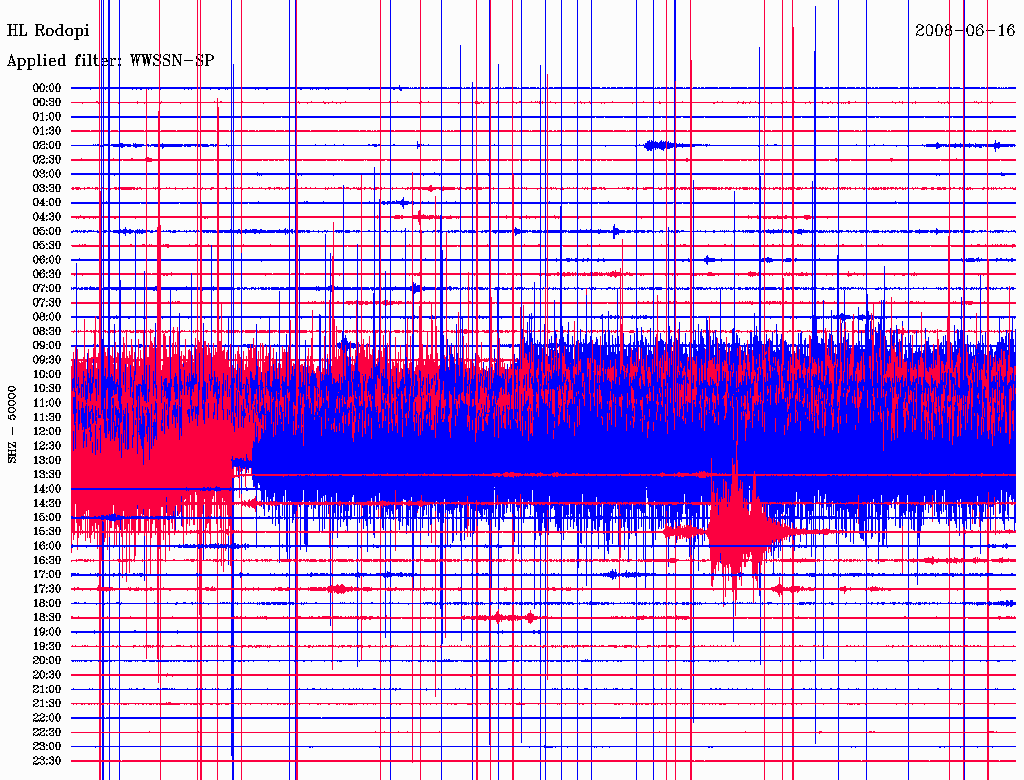Image resolution: width=1024 pixels, height=780 pixels.
Task: Select the 00:30 time label
Action: click(47, 102)
